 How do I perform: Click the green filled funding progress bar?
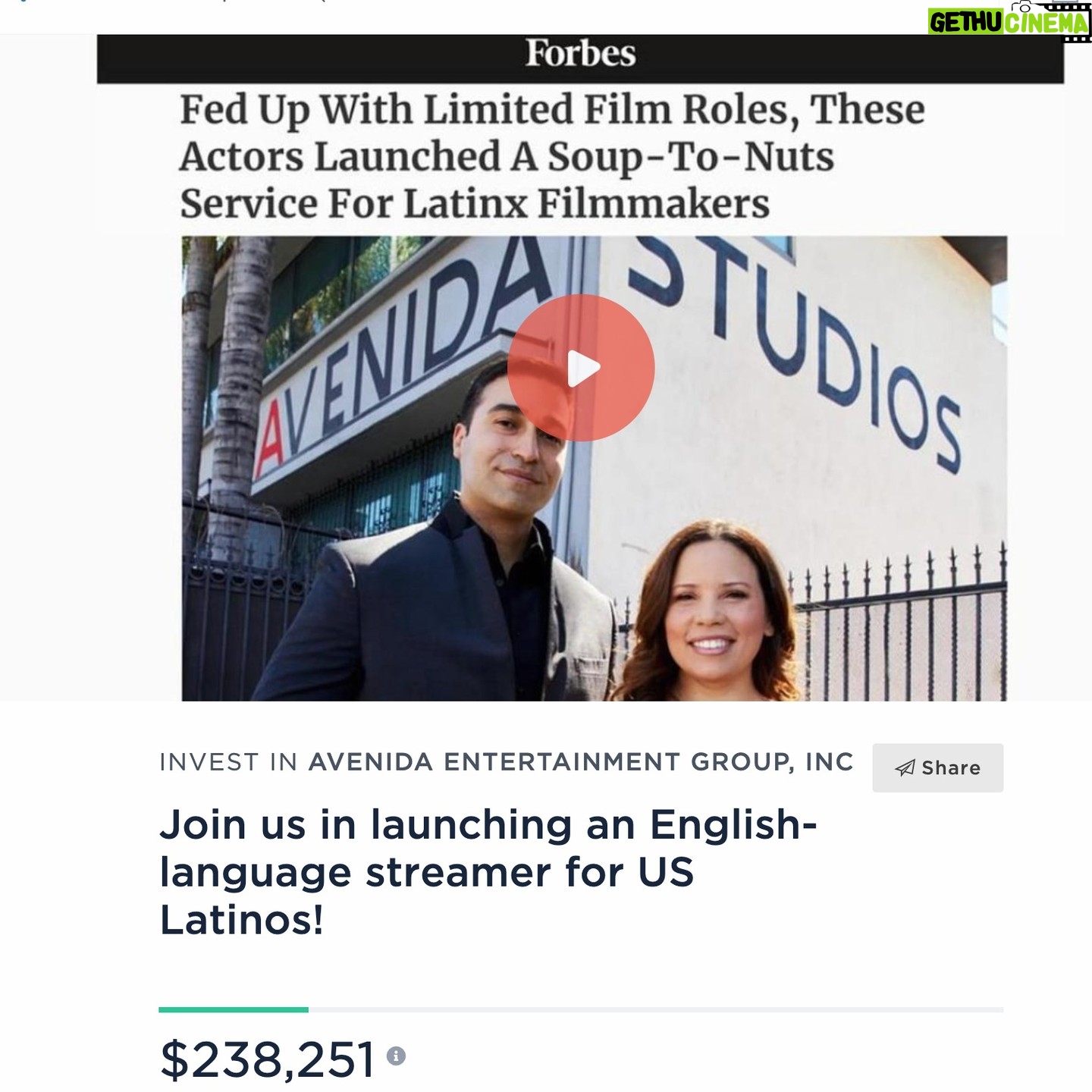(x=234, y=1009)
